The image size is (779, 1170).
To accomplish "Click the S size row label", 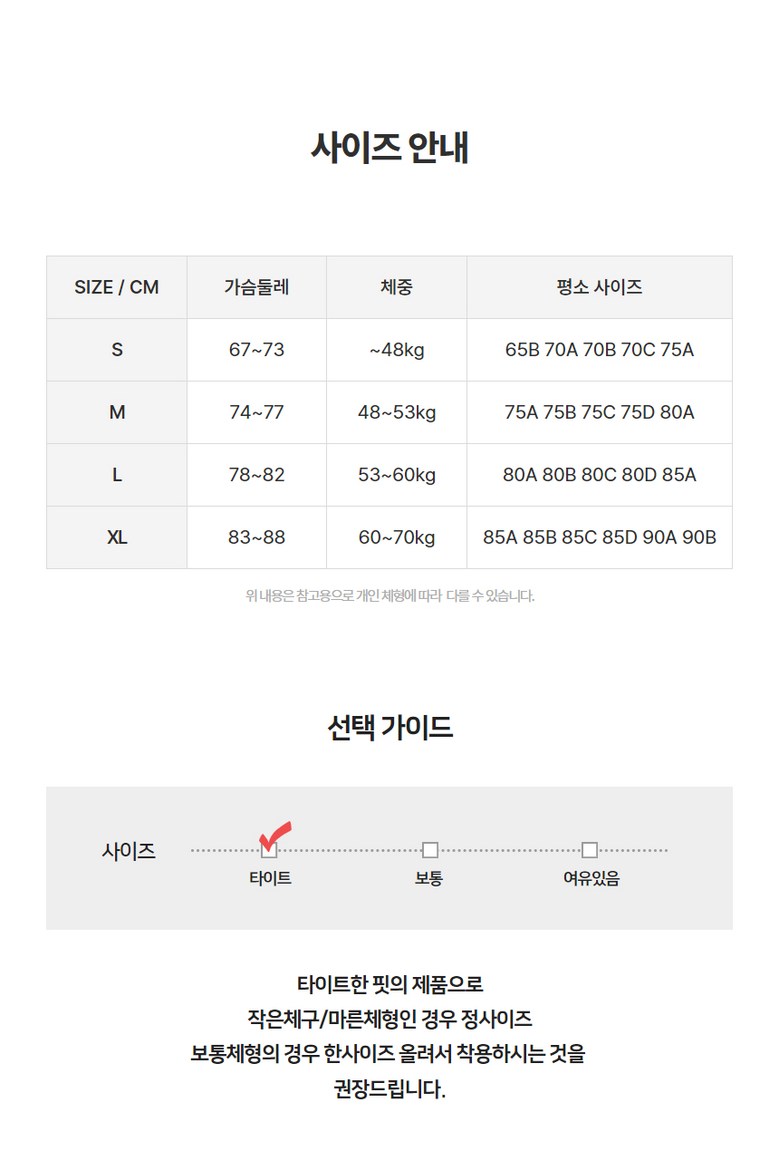I will click(116, 350).
